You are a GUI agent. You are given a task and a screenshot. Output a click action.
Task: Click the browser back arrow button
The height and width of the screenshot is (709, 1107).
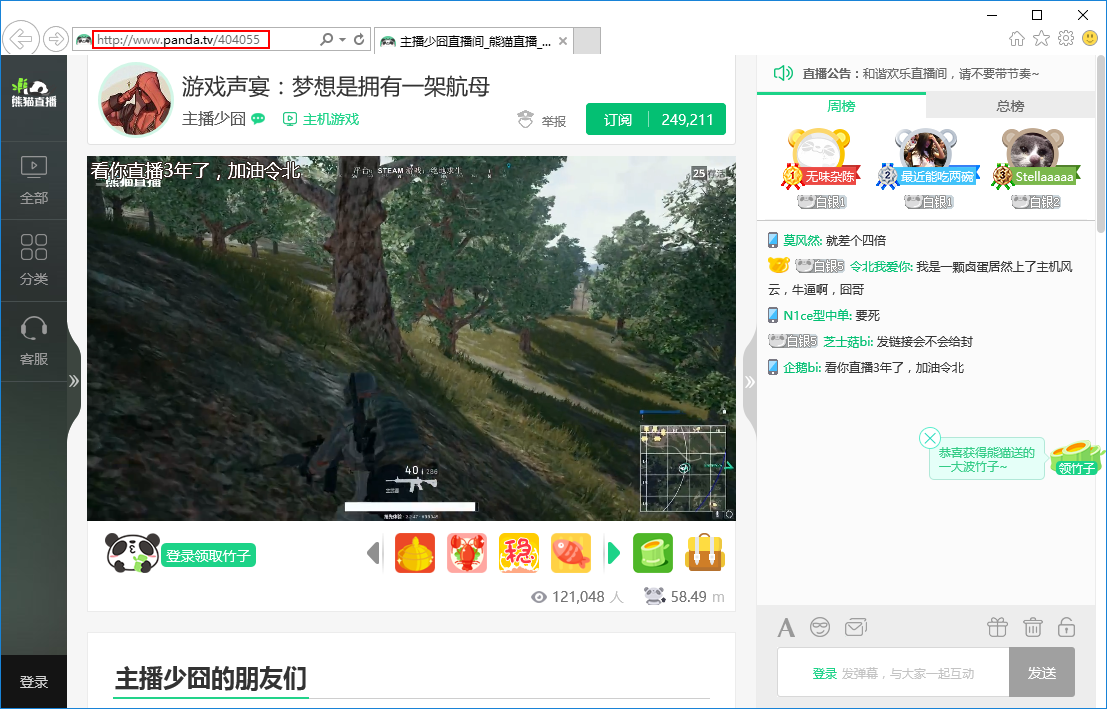click(21, 39)
